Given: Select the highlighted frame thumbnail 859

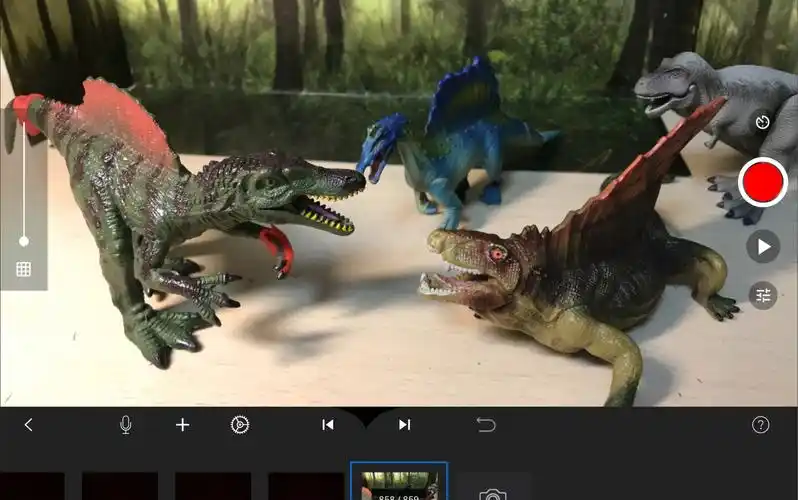Looking at the screenshot, I should tap(399, 482).
